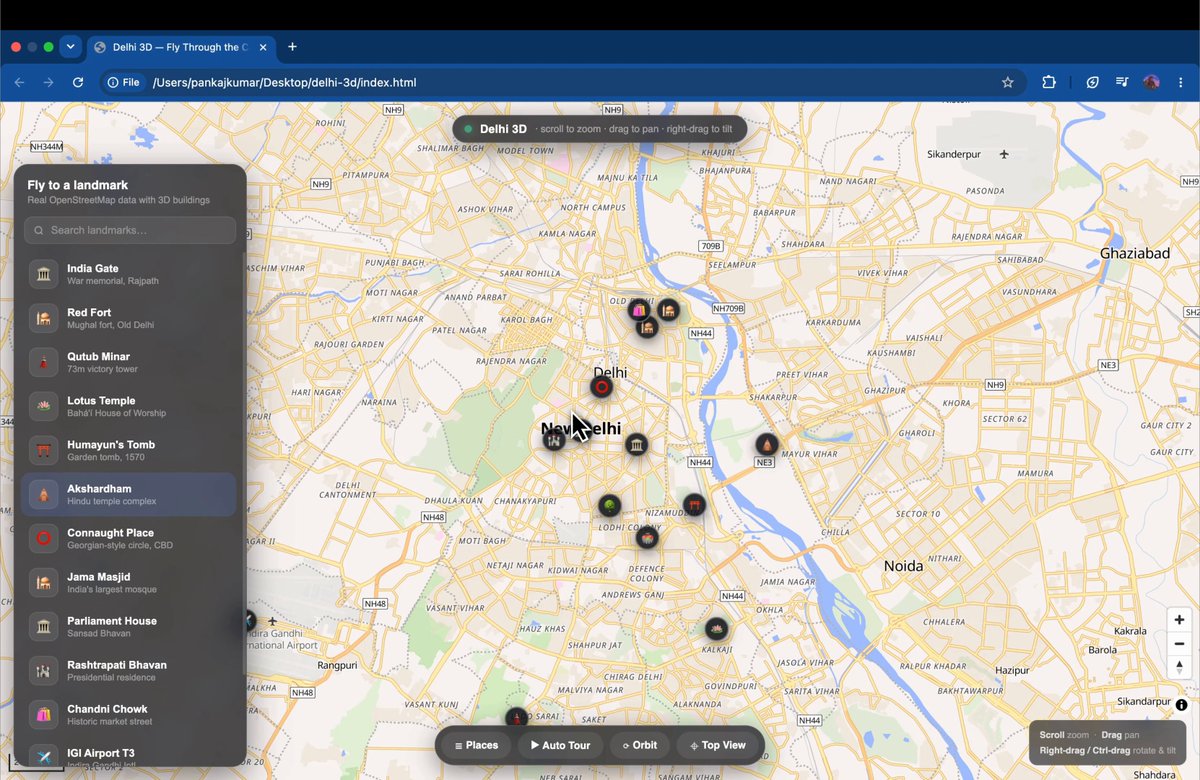This screenshot has width=1200, height=780.
Task: Open the new tab plus button
Action: pyautogui.click(x=292, y=47)
